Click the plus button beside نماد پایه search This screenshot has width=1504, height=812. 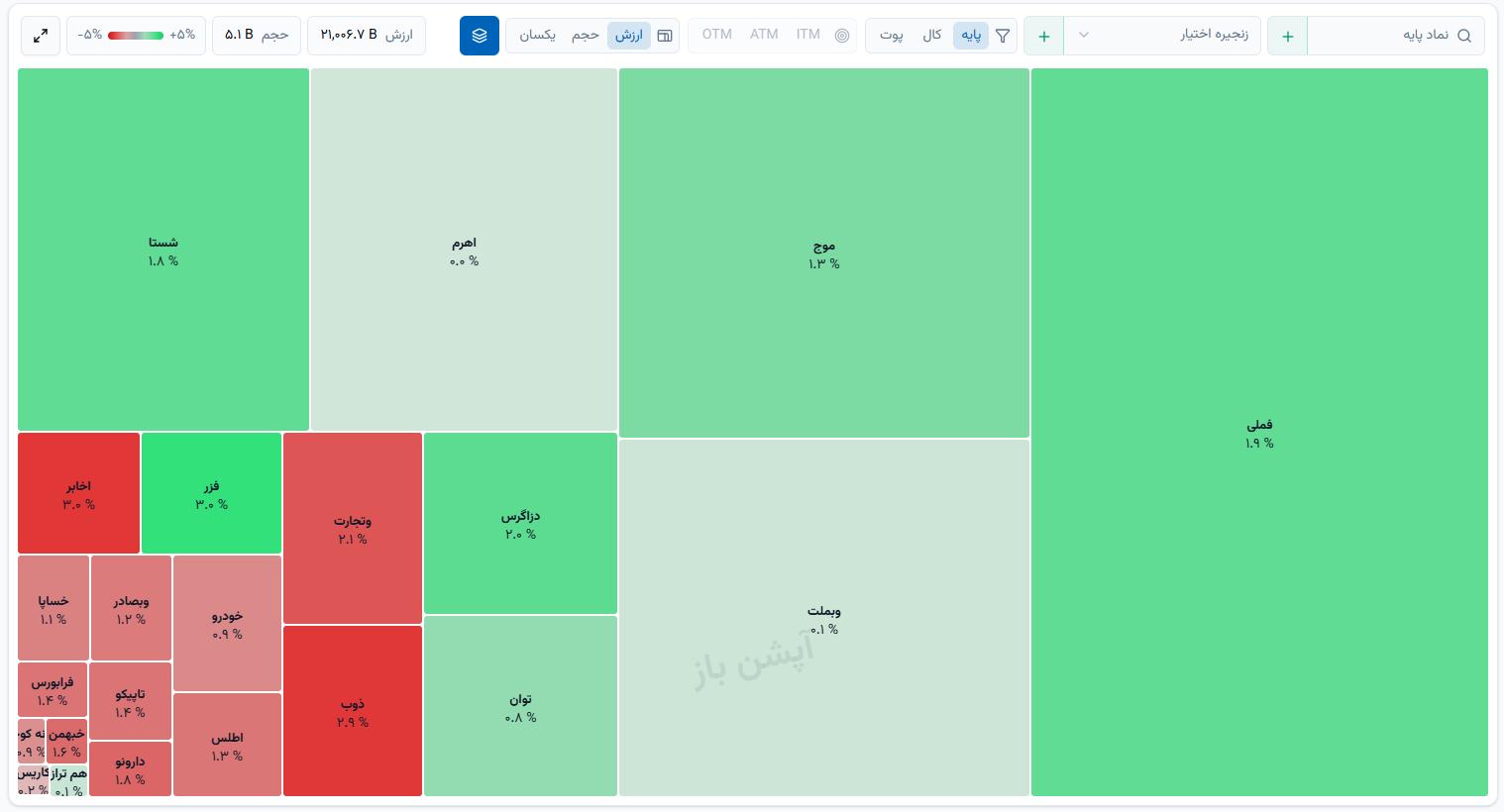click(x=1287, y=36)
